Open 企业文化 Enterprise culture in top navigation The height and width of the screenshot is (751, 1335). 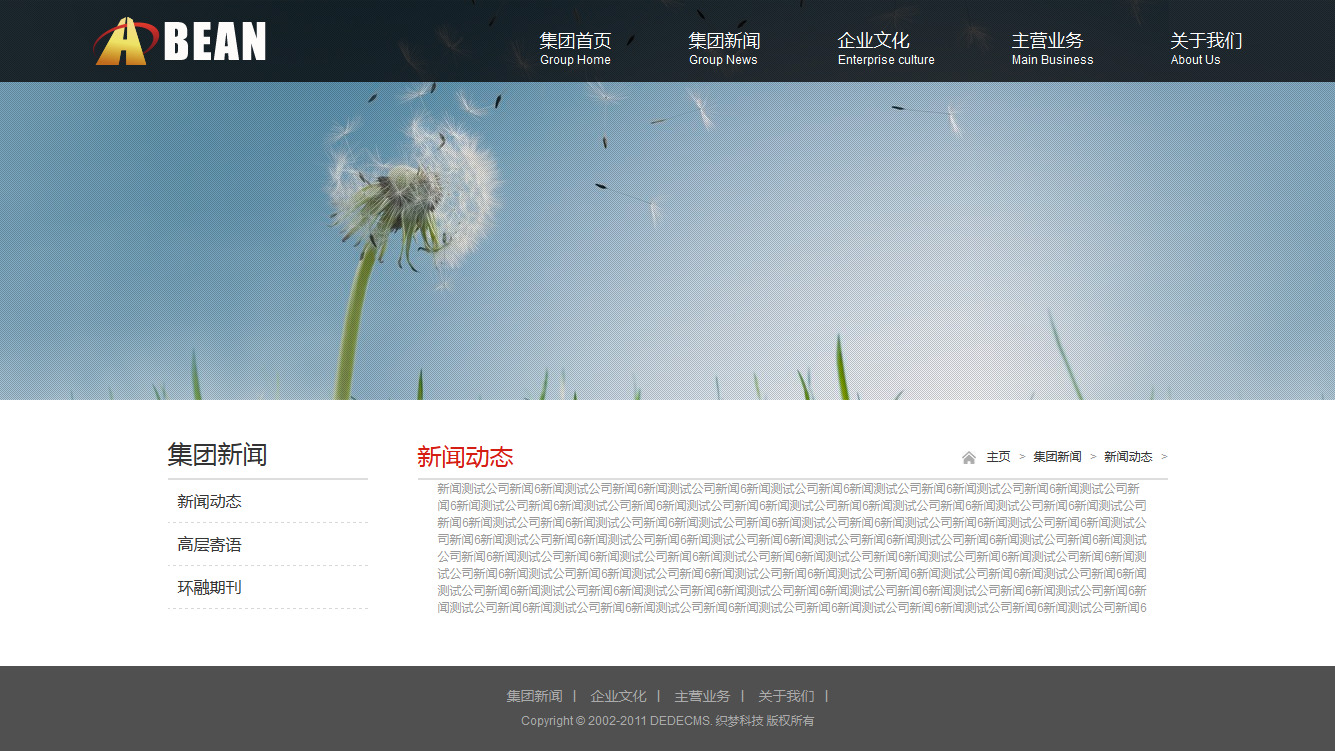[885, 48]
